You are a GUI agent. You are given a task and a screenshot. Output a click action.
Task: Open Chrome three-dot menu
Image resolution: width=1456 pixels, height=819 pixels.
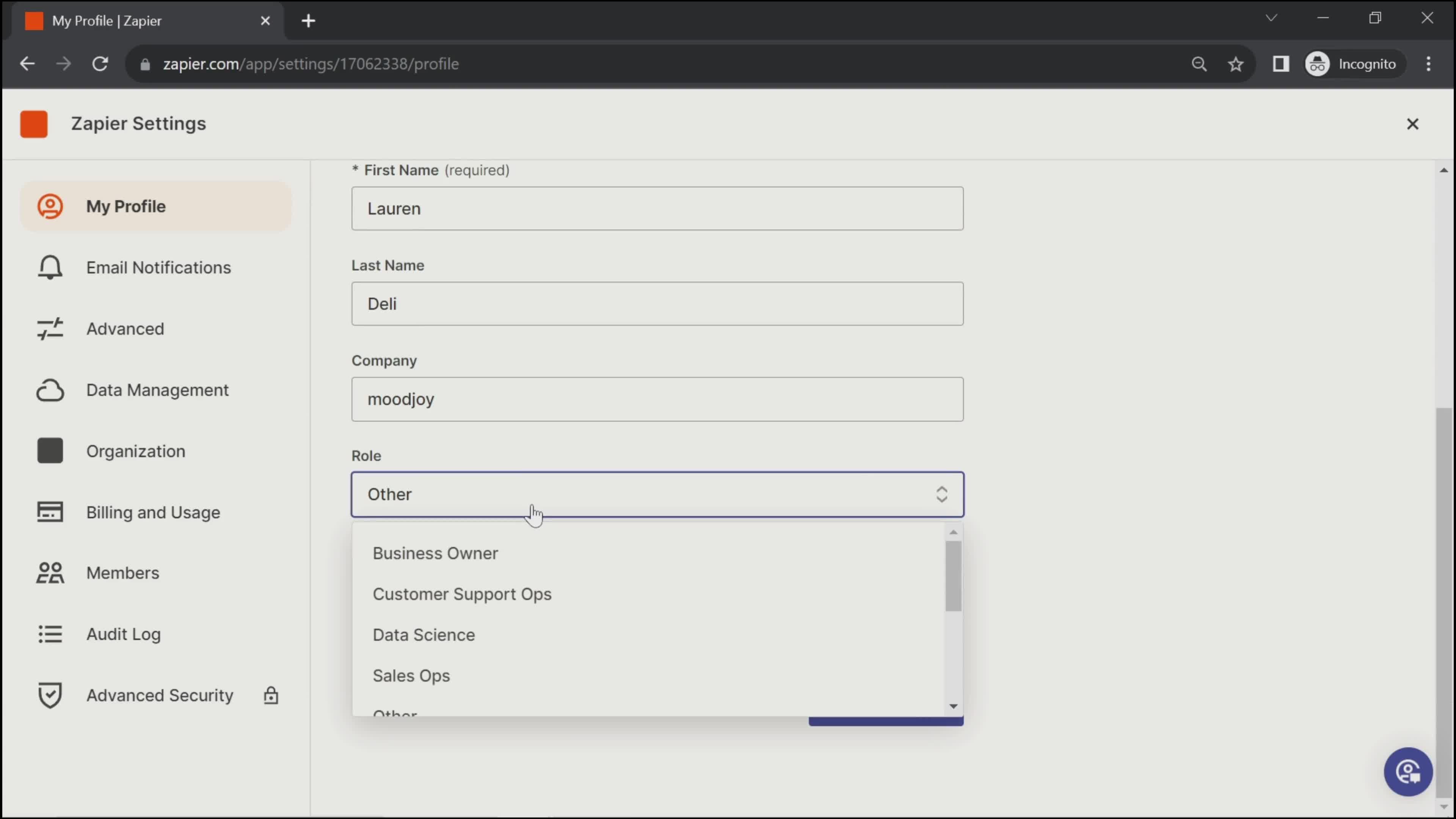[x=1429, y=64]
